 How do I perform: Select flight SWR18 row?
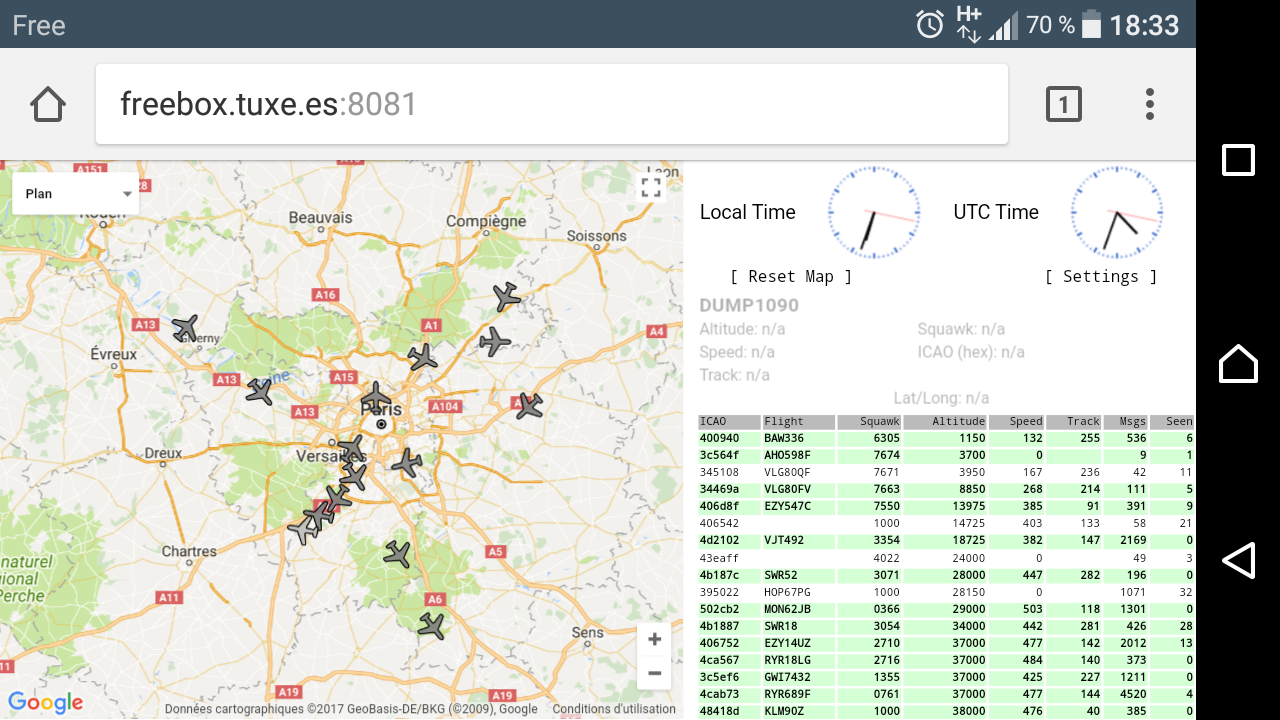click(x=946, y=626)
